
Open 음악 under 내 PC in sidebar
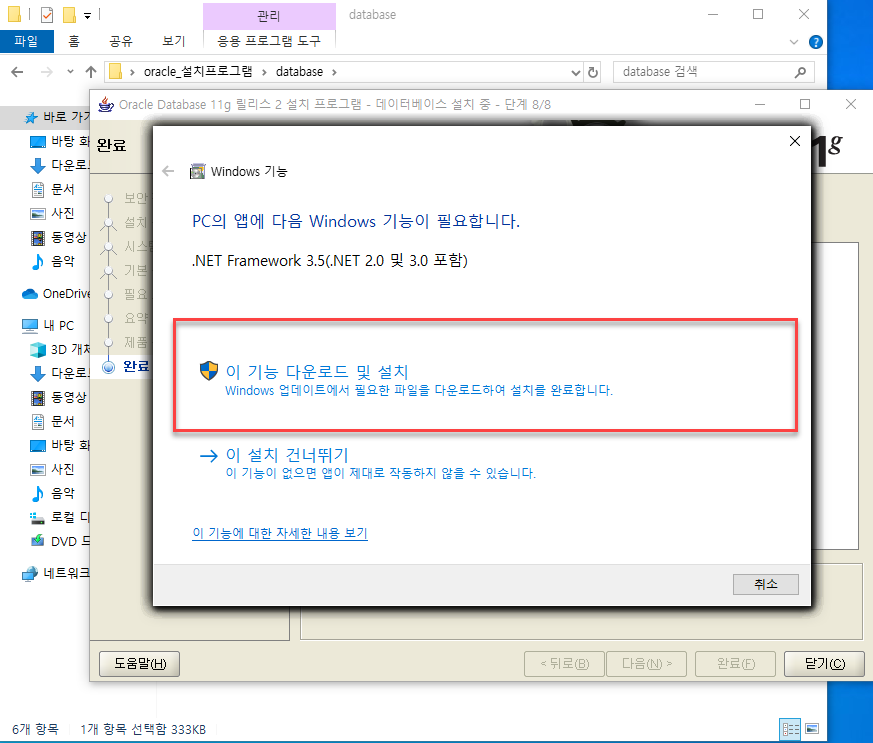[x=55, y=493]
